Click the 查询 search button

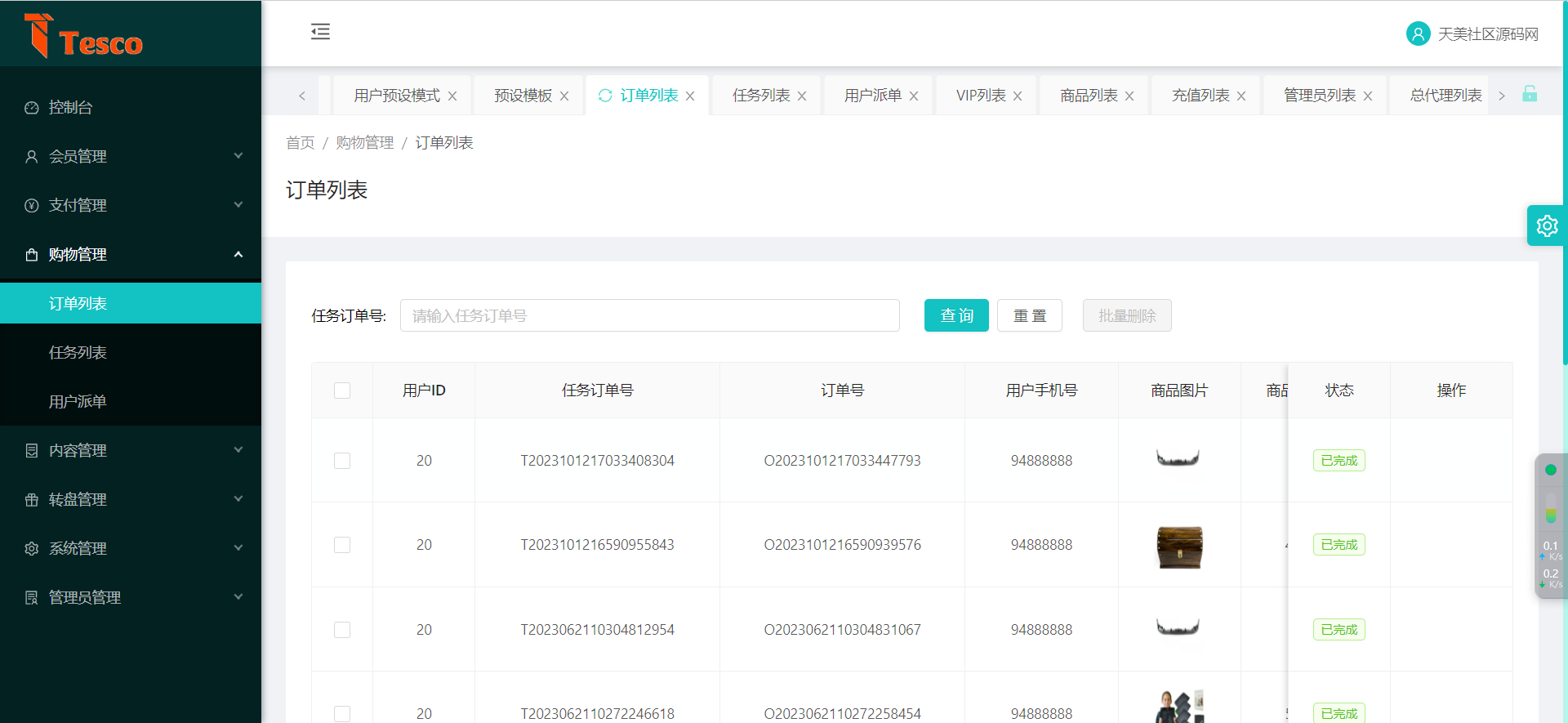tap(956, 315)
